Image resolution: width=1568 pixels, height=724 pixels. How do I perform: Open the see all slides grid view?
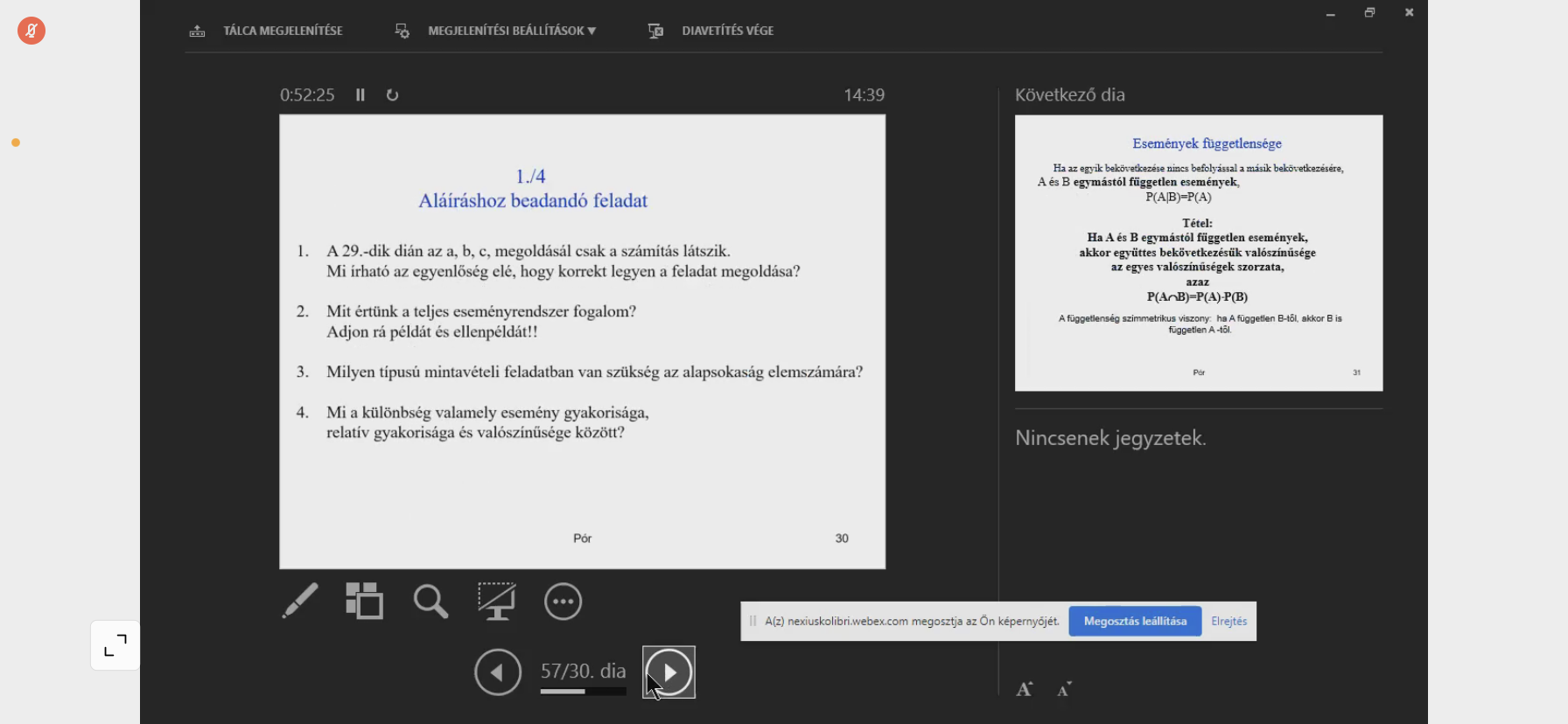365,602
